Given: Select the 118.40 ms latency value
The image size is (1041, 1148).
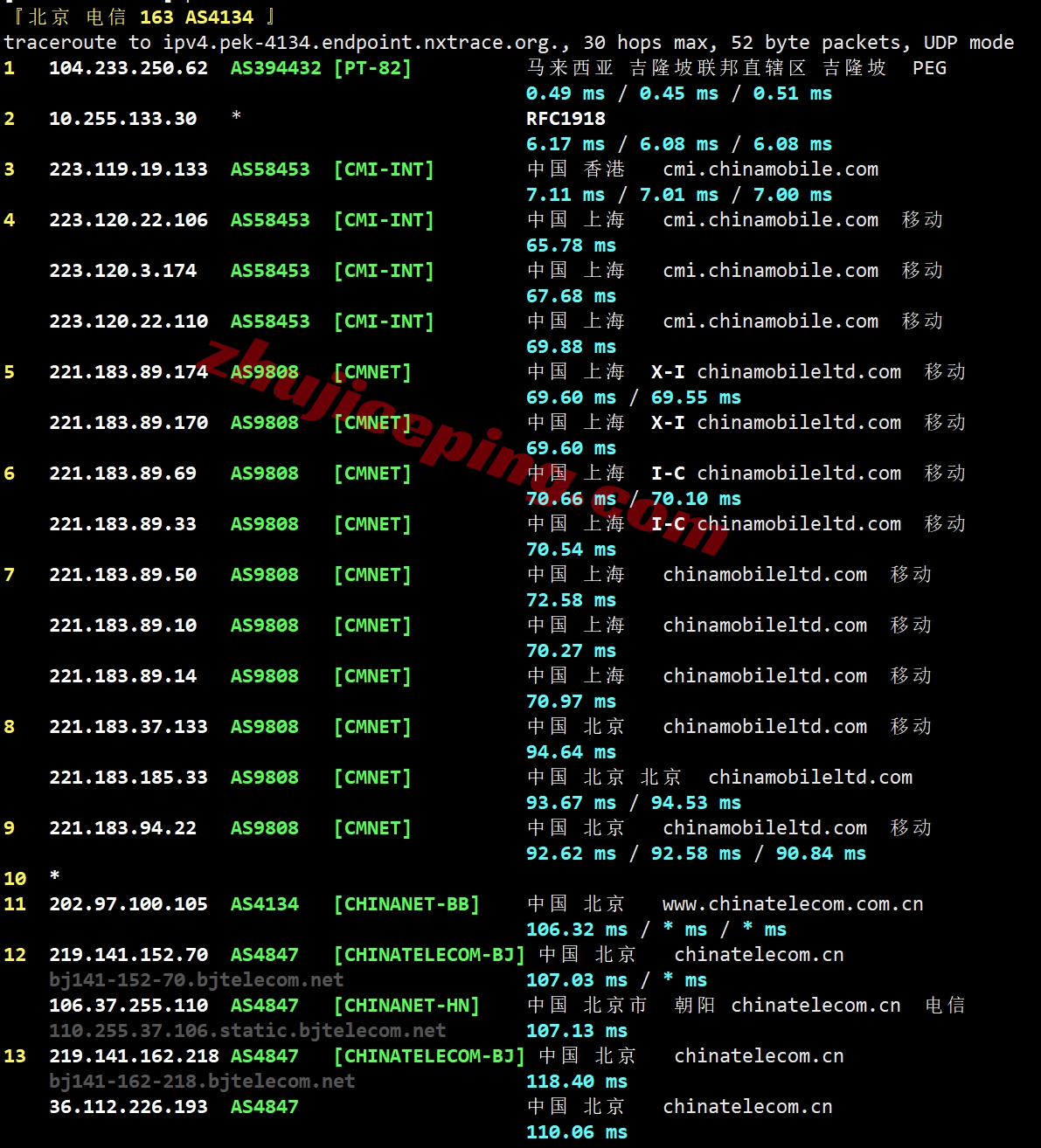Looking at the screenshot, I should tap(577, 1082).
